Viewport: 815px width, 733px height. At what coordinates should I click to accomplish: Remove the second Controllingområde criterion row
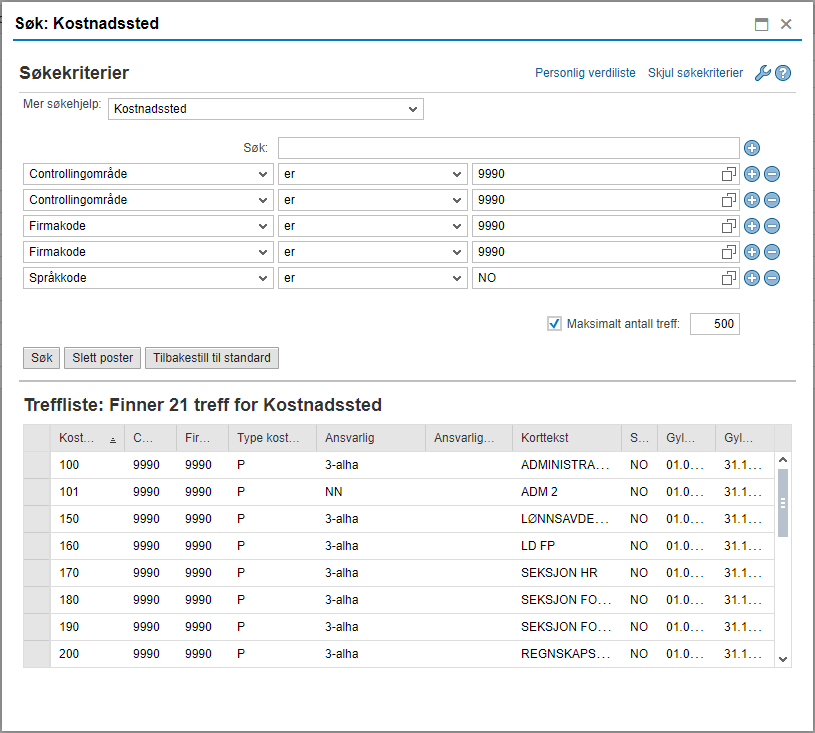[772, 200]
